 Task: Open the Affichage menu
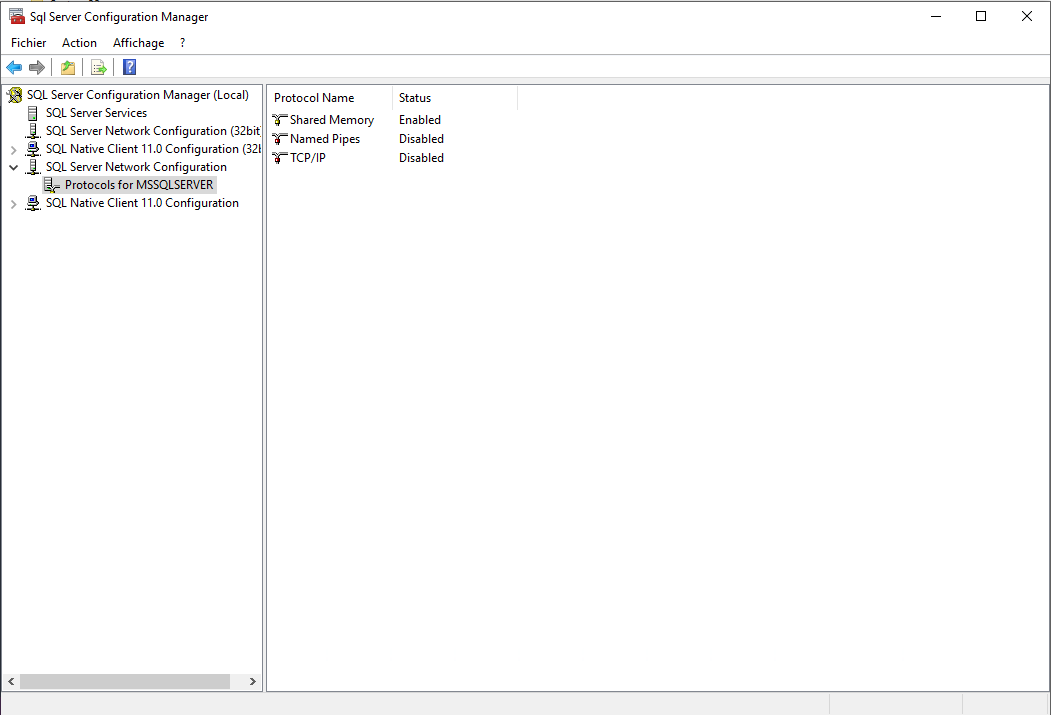139,43
